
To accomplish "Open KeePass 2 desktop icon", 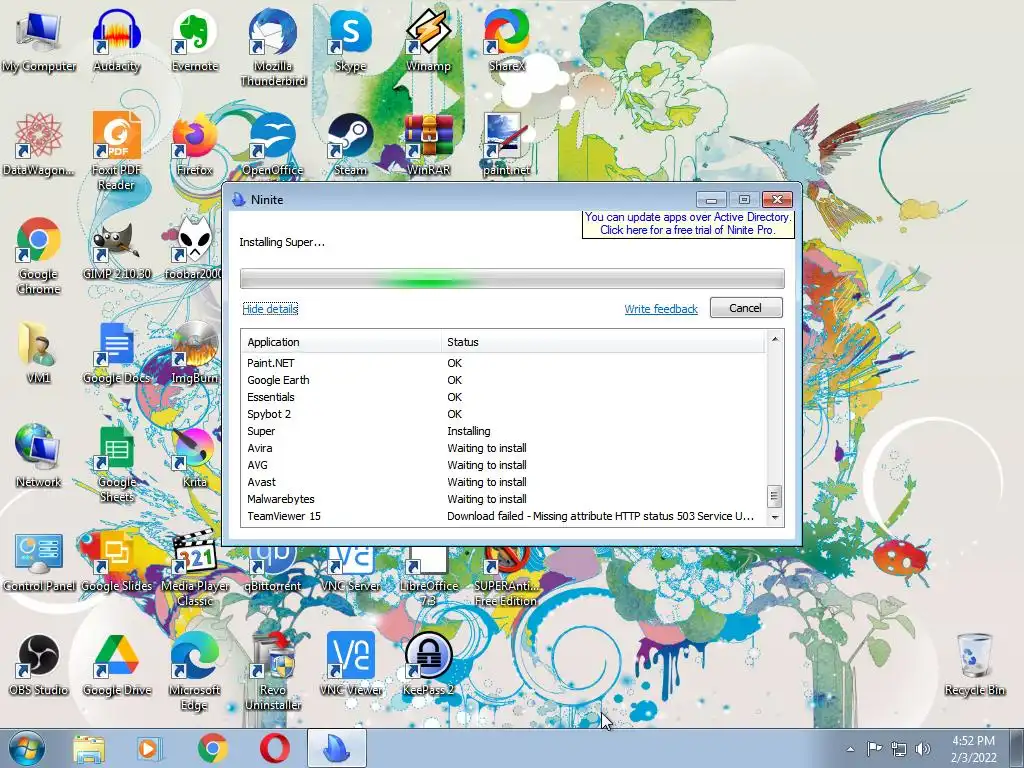I will point(428,665).
